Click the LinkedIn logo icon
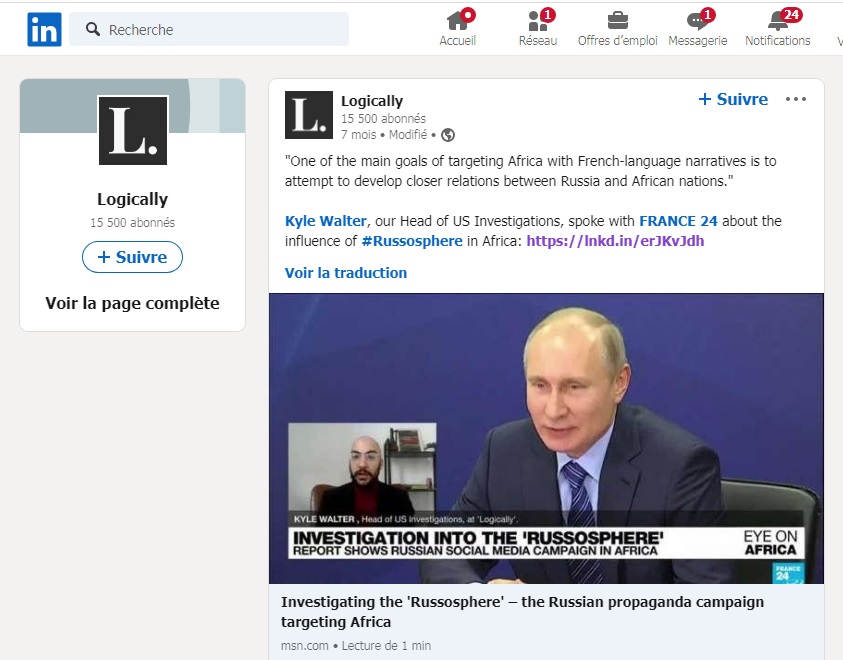Viewport: 843px width, 660px height. (44, 30)
